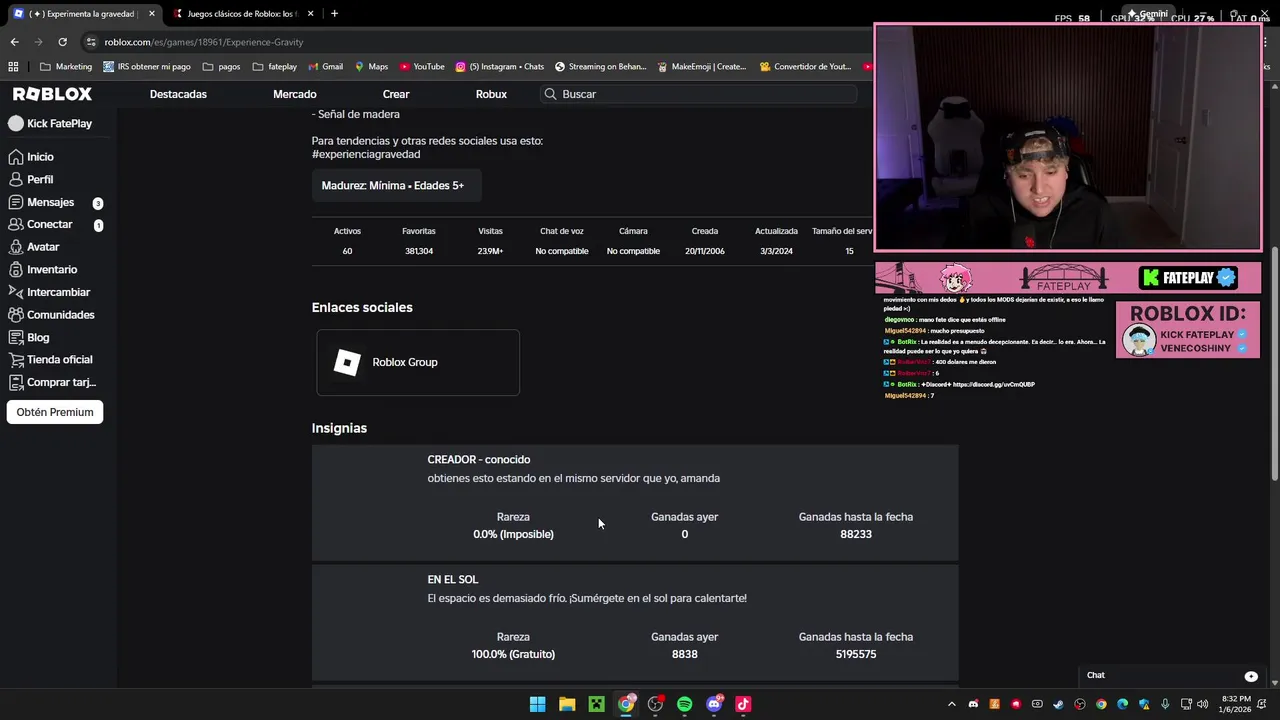Click the Roblox logo in the header
The image size is (1280, 720).
[52, 94]
